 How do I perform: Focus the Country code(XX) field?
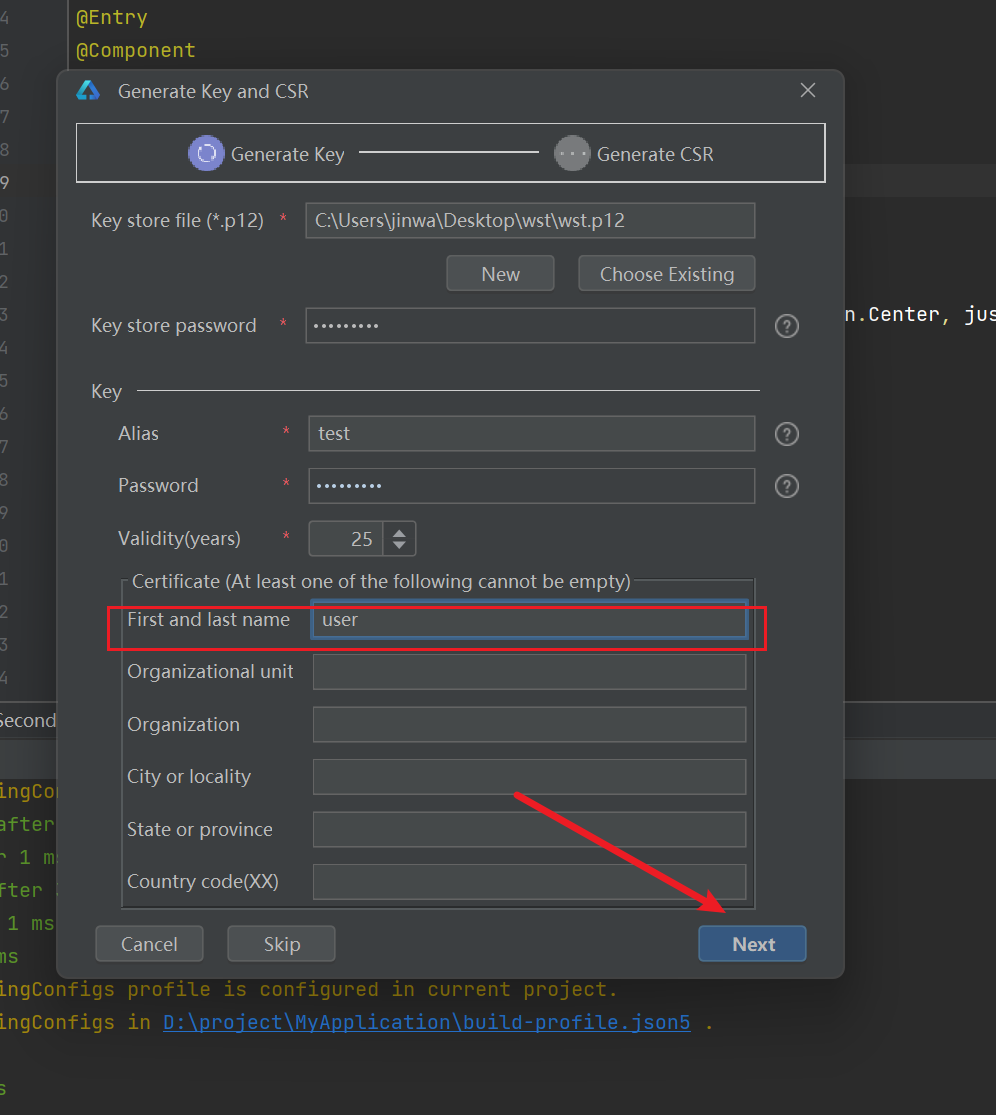tap(530, 882)
